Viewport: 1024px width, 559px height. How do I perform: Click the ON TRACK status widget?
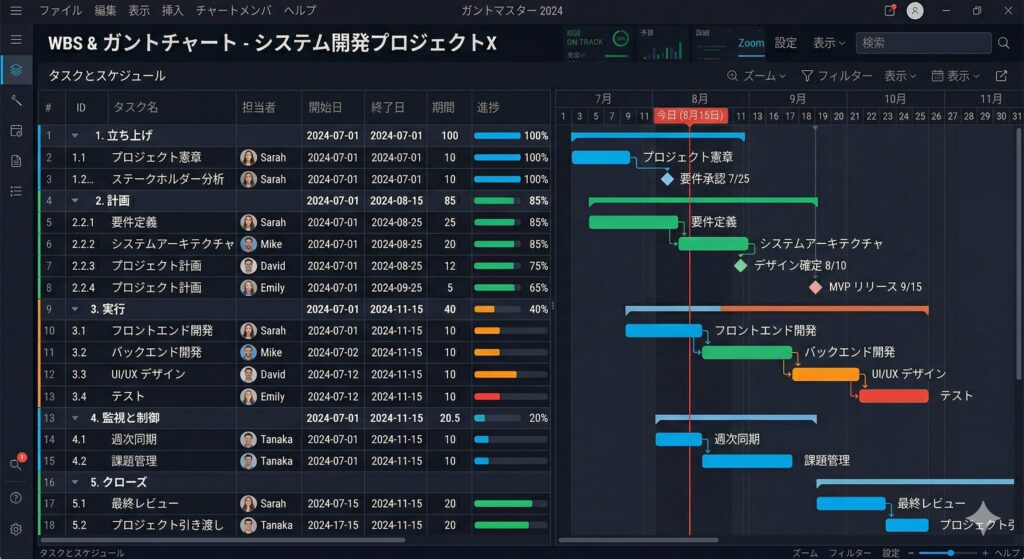(598, 44)
